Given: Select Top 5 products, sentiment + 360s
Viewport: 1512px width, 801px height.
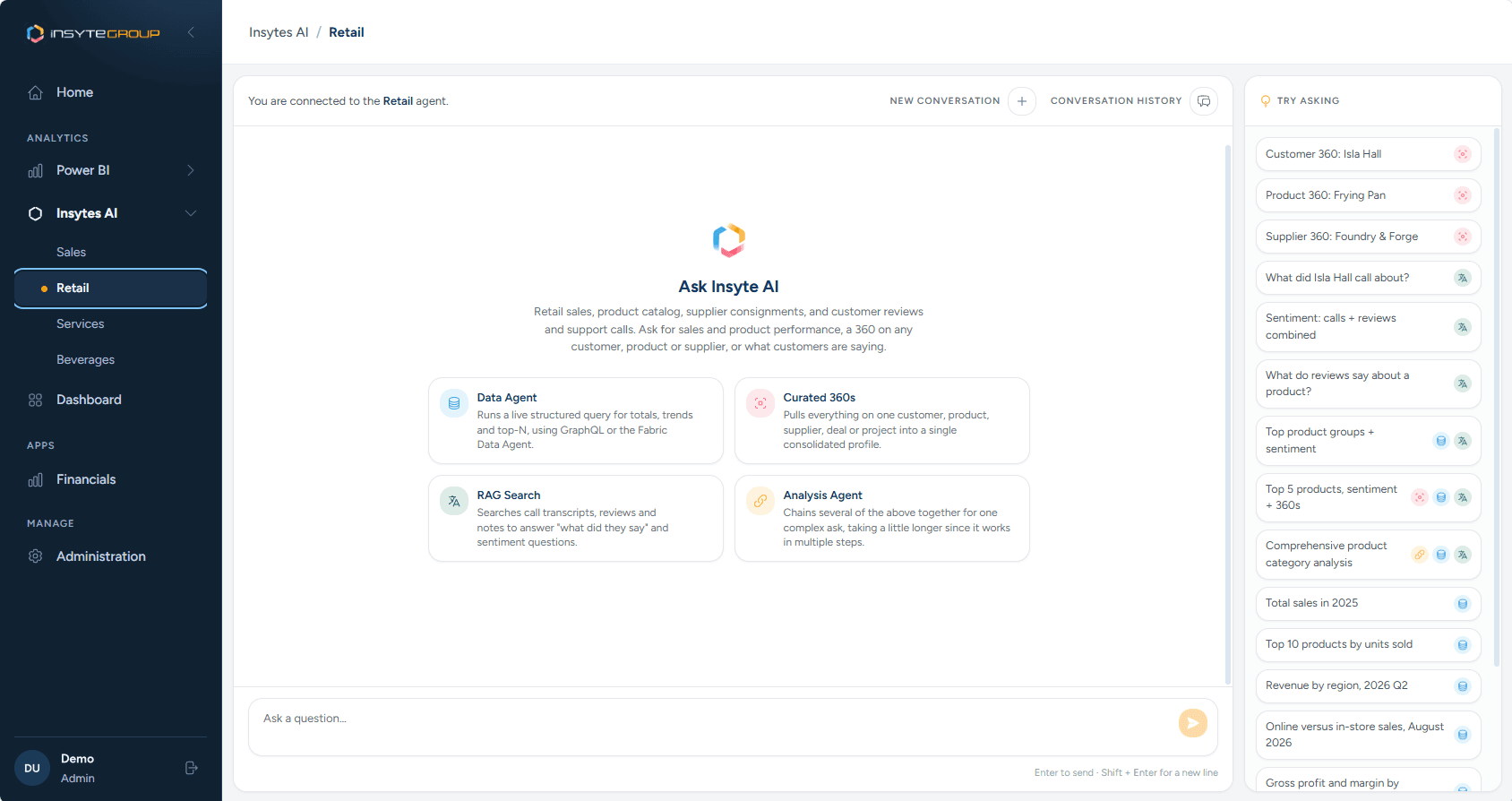Looking at the screenshot, I should [1369, 497].
